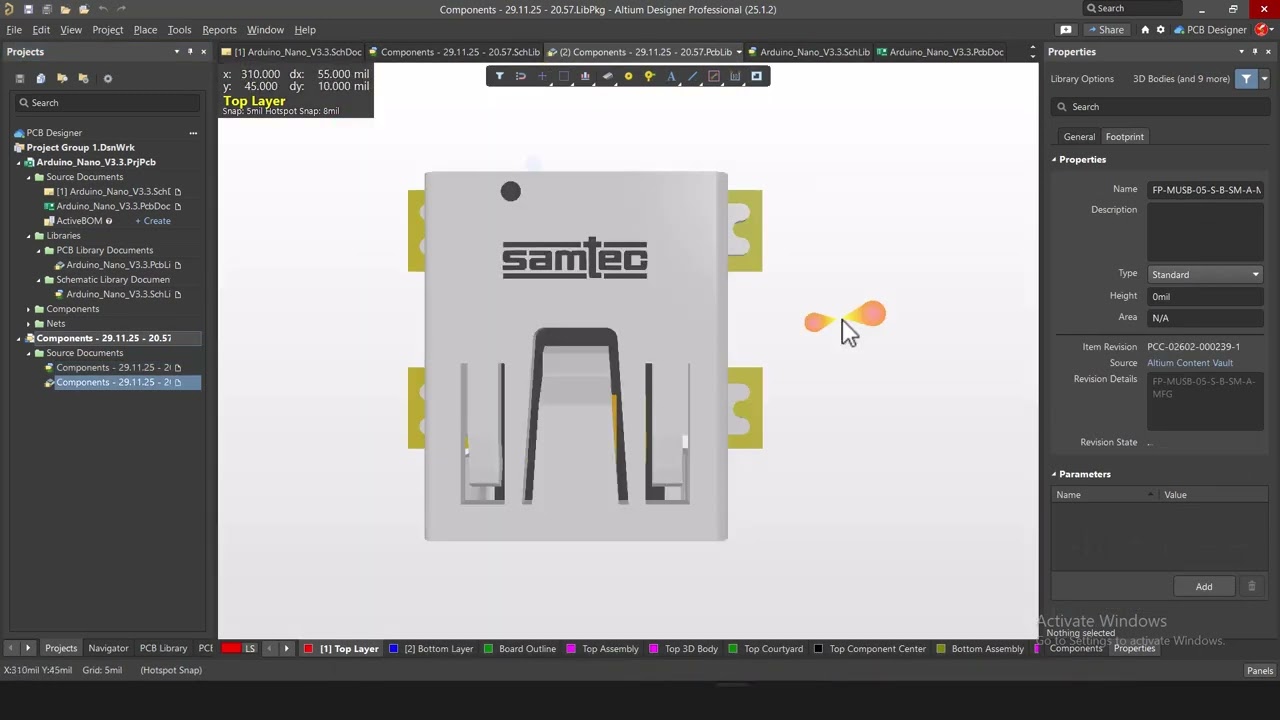Click the Properties filter funnel button
Screen dimensions: 1280x720
[1246, 79]
